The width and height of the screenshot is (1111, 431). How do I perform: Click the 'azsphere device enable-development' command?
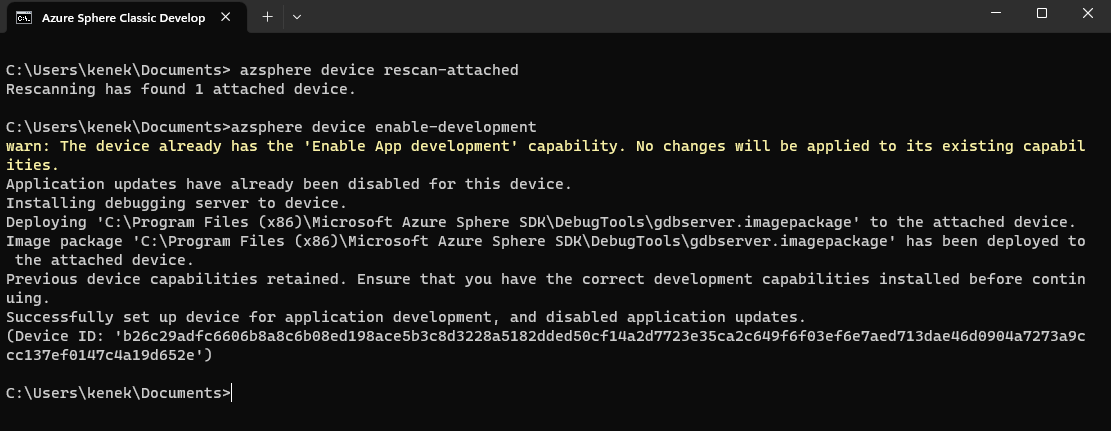(x=384, y=128)
